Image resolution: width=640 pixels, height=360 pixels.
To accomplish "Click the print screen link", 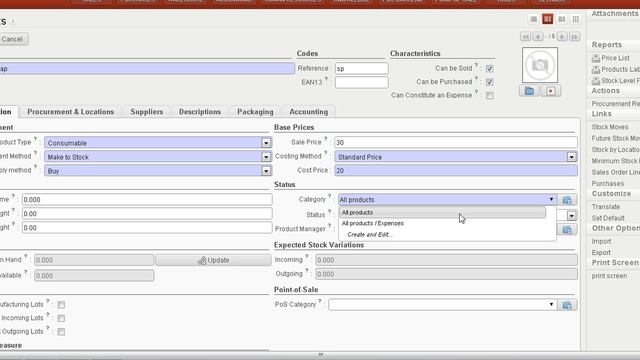I will 609,276.
